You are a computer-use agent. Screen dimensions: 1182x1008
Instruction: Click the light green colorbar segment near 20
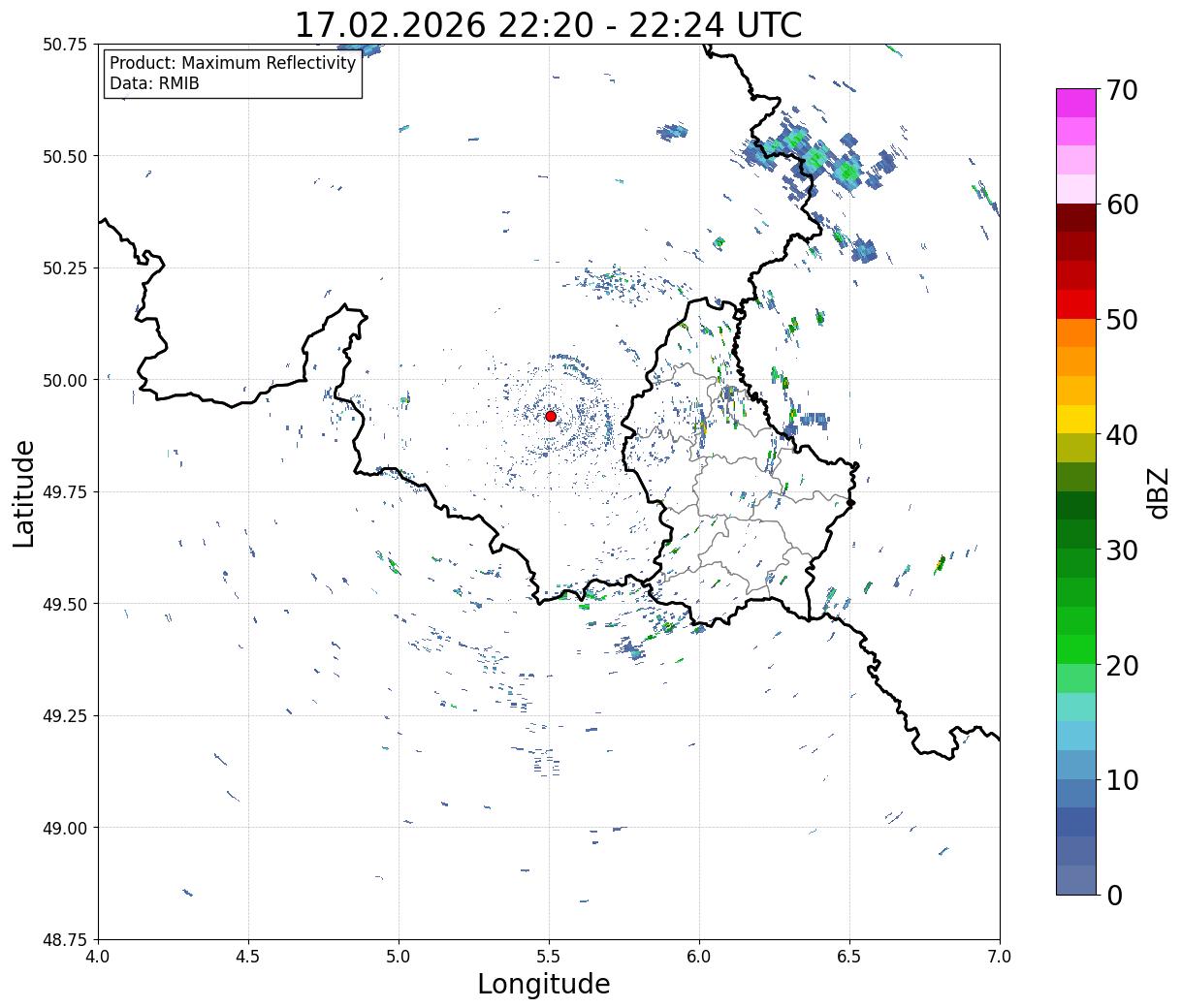pos(1076,678)
